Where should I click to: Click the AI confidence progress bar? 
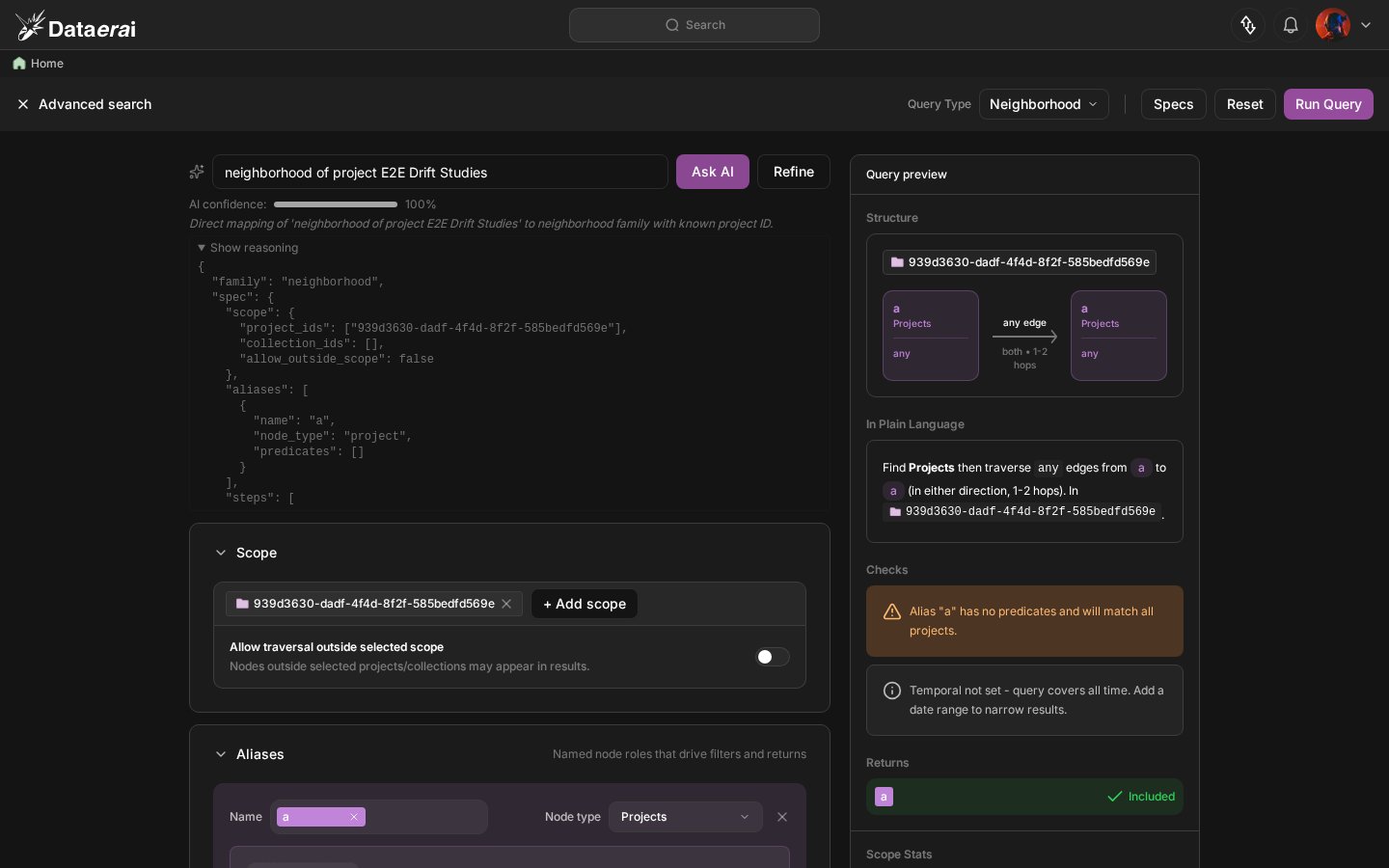point(336,204)
